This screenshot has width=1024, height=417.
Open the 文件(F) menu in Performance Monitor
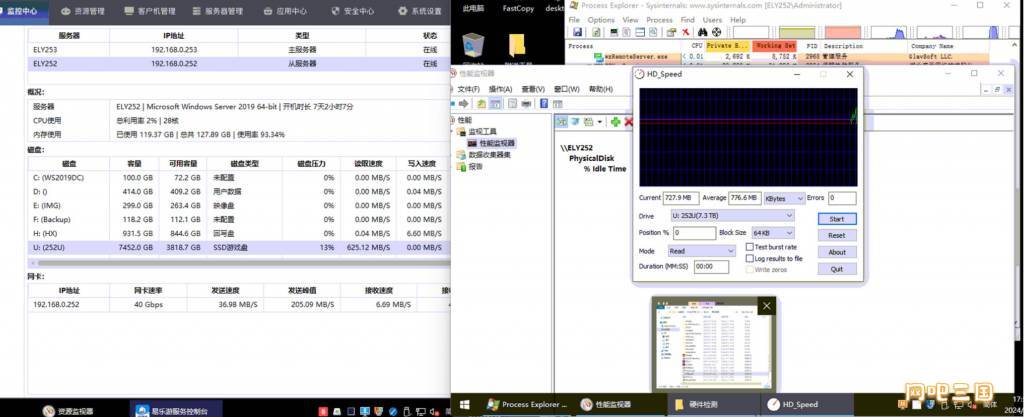click(468, 89)
